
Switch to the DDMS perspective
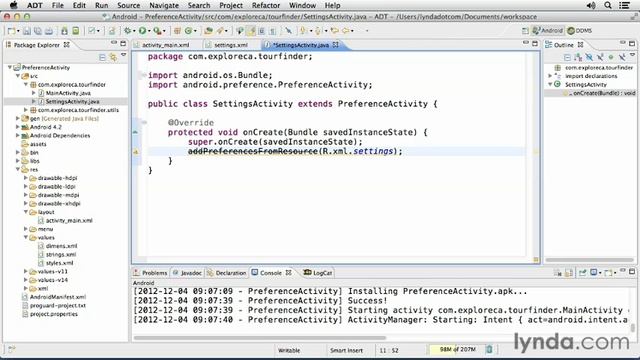[580, 31]
